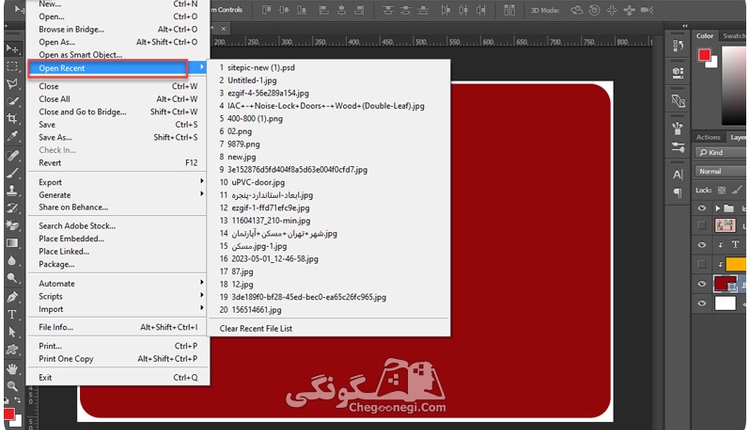Open the Normal blend mode dropdown
Viewport: 750px width, 430px height.
720,171
